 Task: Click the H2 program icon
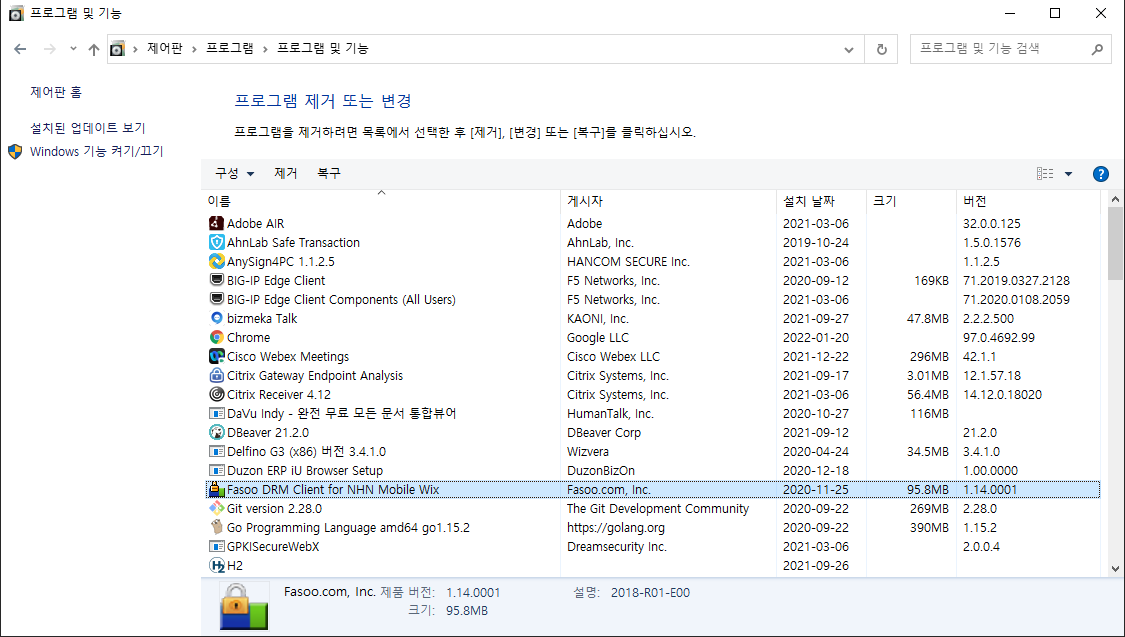tap(217, 565)
